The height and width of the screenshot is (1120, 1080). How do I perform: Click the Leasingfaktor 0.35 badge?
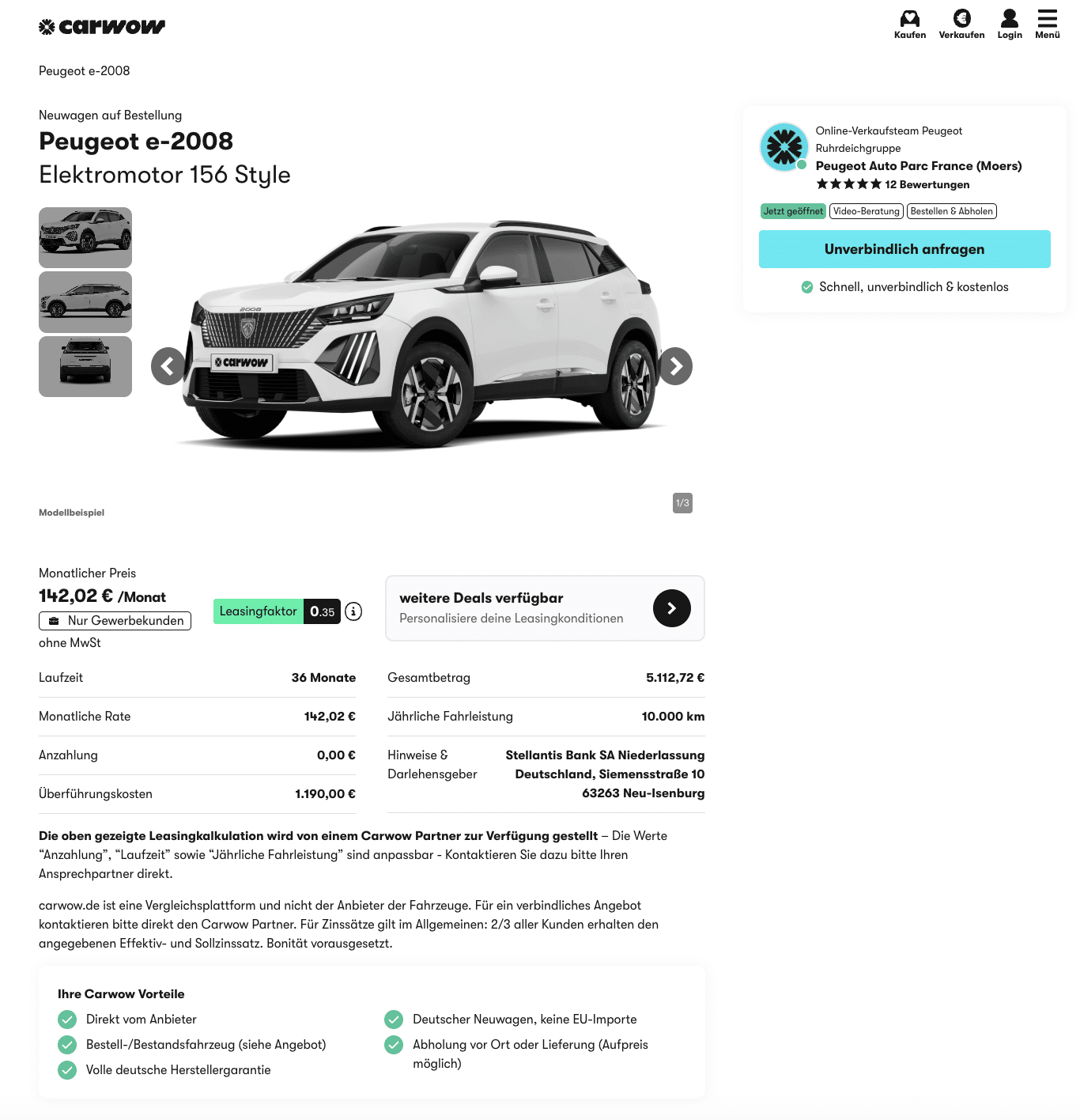(277, 611)
